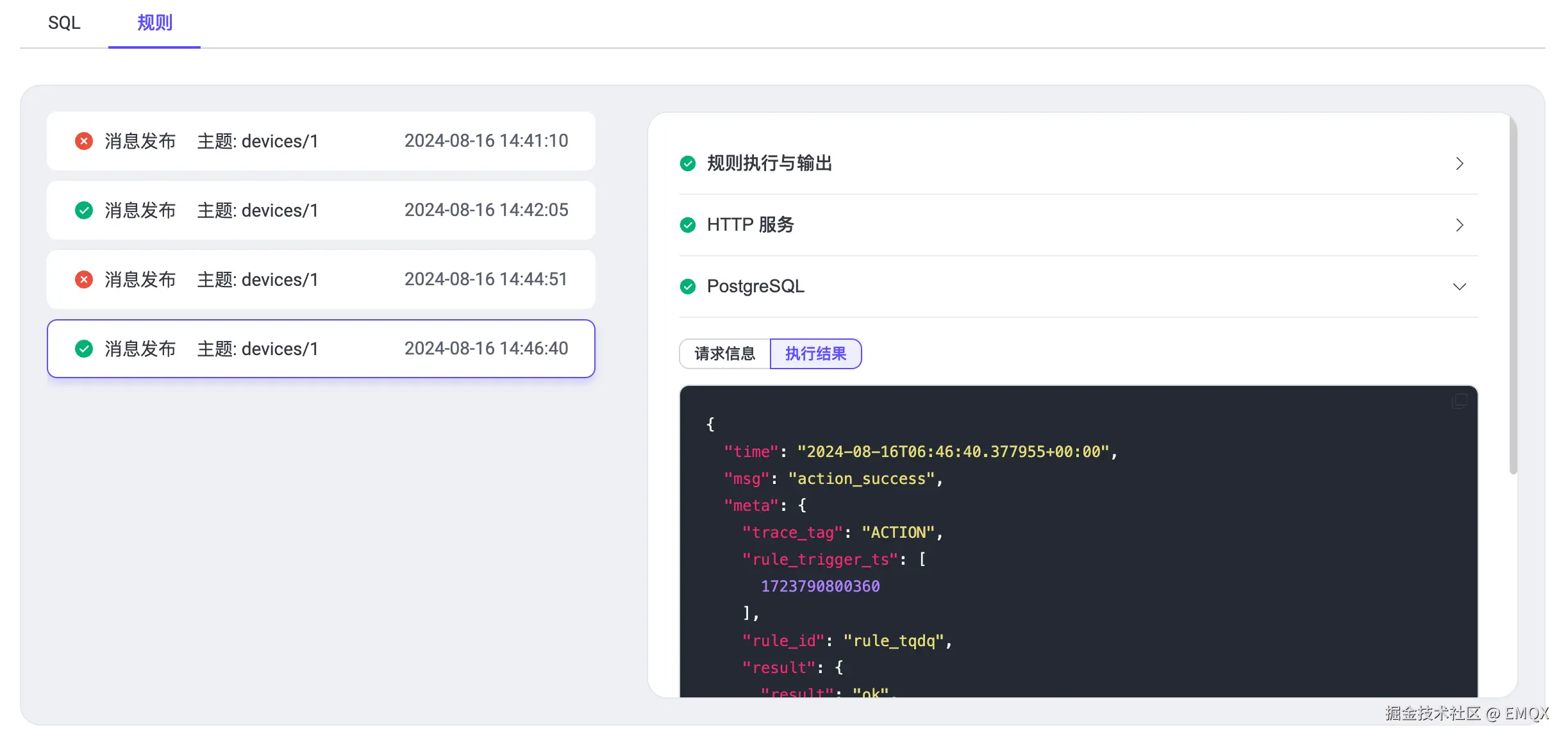Viewport: 1568px width, 741px height.
Task: Open the 请求信息 tab
Action: (x=724, y=353)
